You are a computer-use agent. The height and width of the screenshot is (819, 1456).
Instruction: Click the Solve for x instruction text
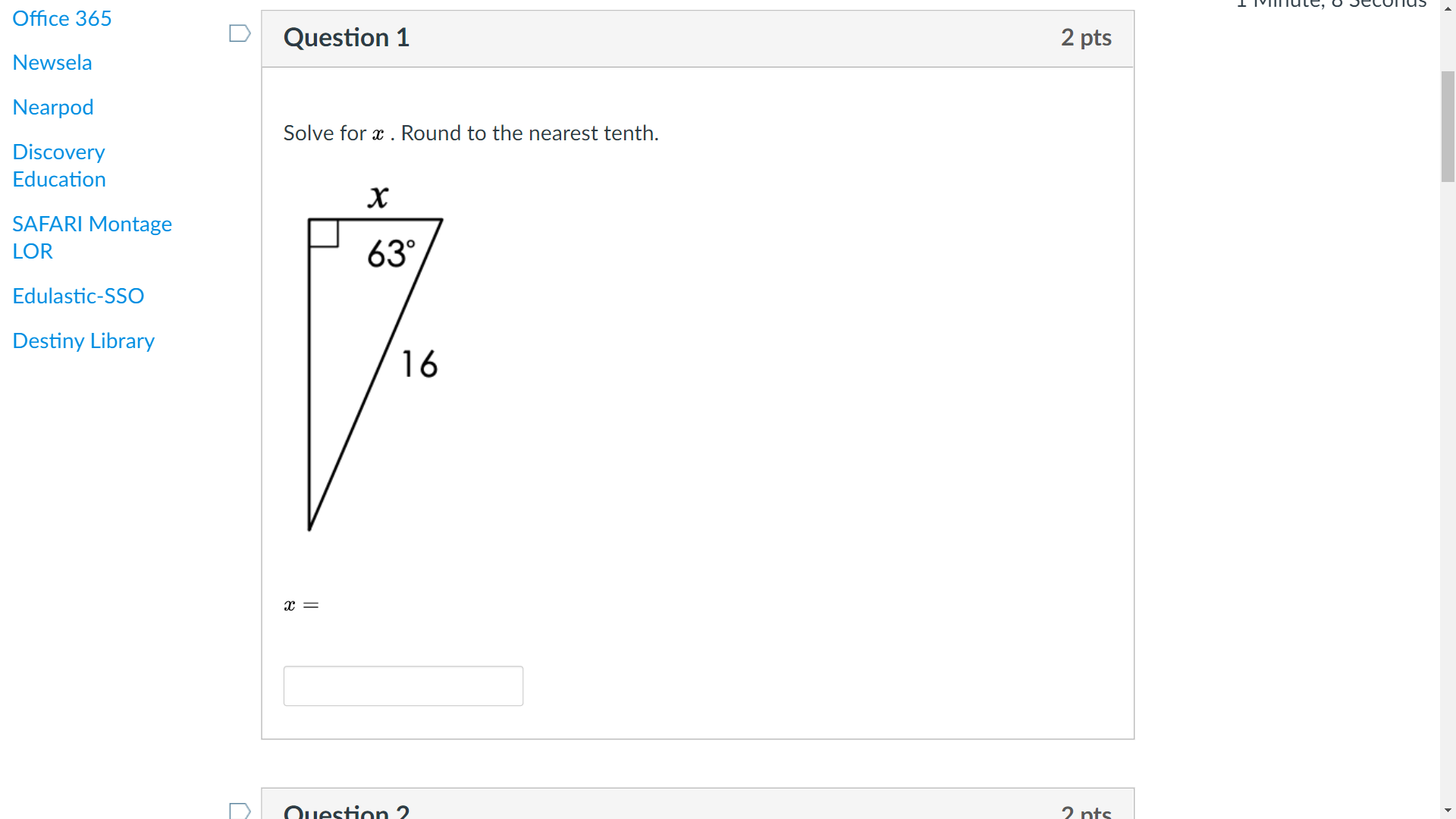(x=470, y=133)
